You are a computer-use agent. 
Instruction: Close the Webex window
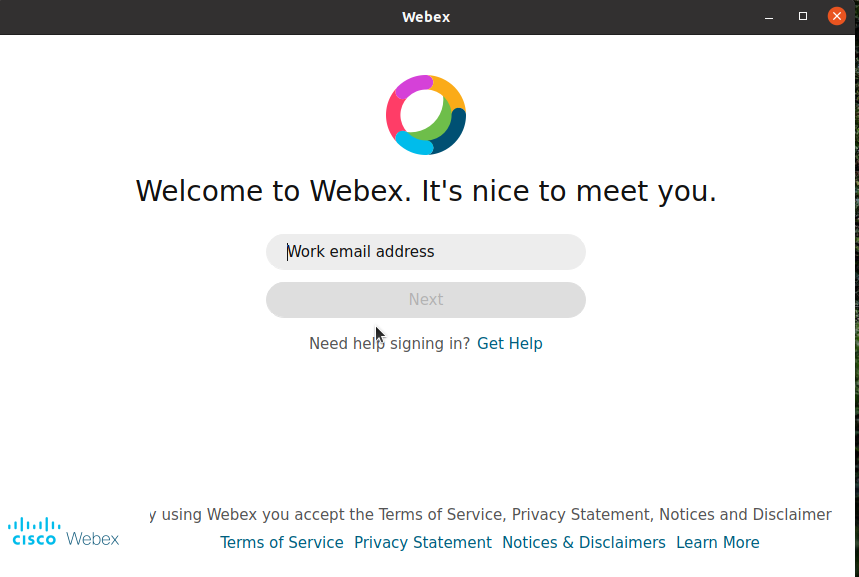tap(837, 17)
